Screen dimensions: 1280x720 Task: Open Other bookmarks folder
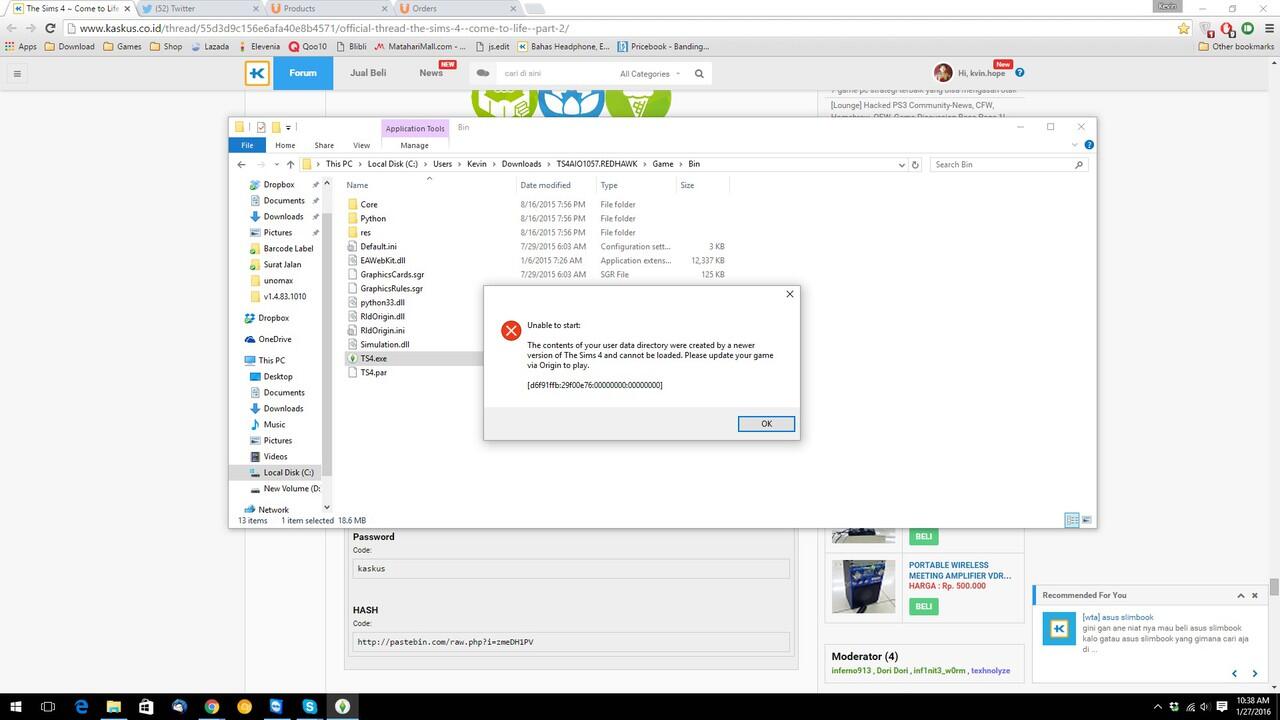pos(1236,46)
